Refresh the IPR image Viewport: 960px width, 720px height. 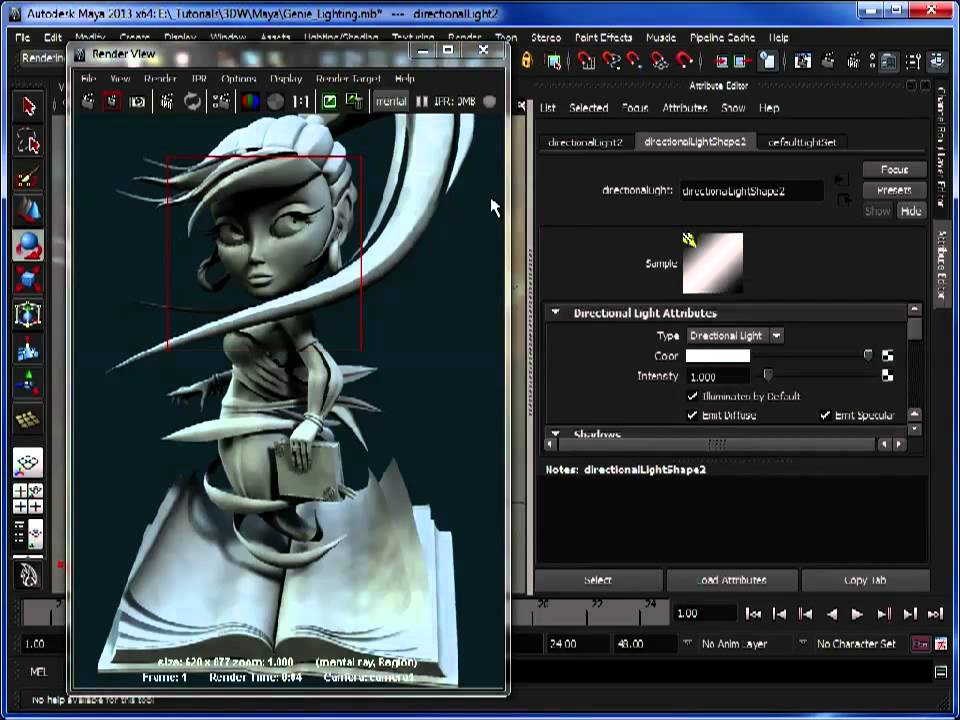click(x=192, y=102)
